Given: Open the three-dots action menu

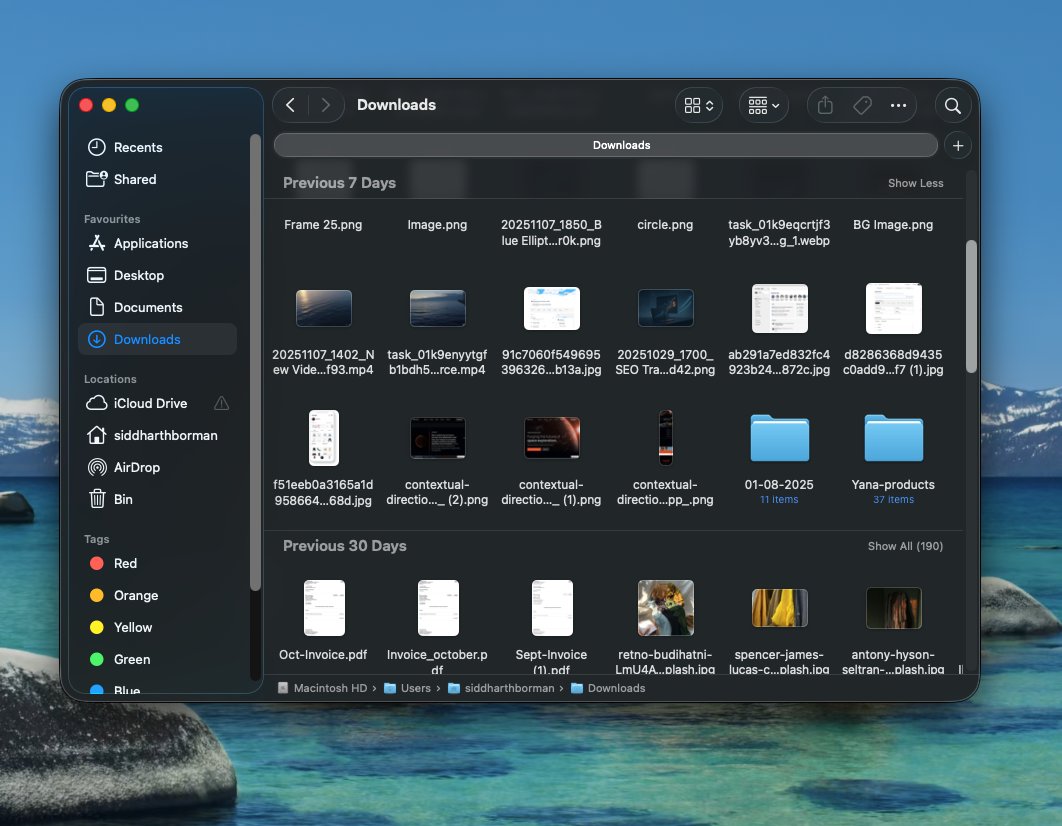Looking at the screenshot, I should (x=898, y=105).
